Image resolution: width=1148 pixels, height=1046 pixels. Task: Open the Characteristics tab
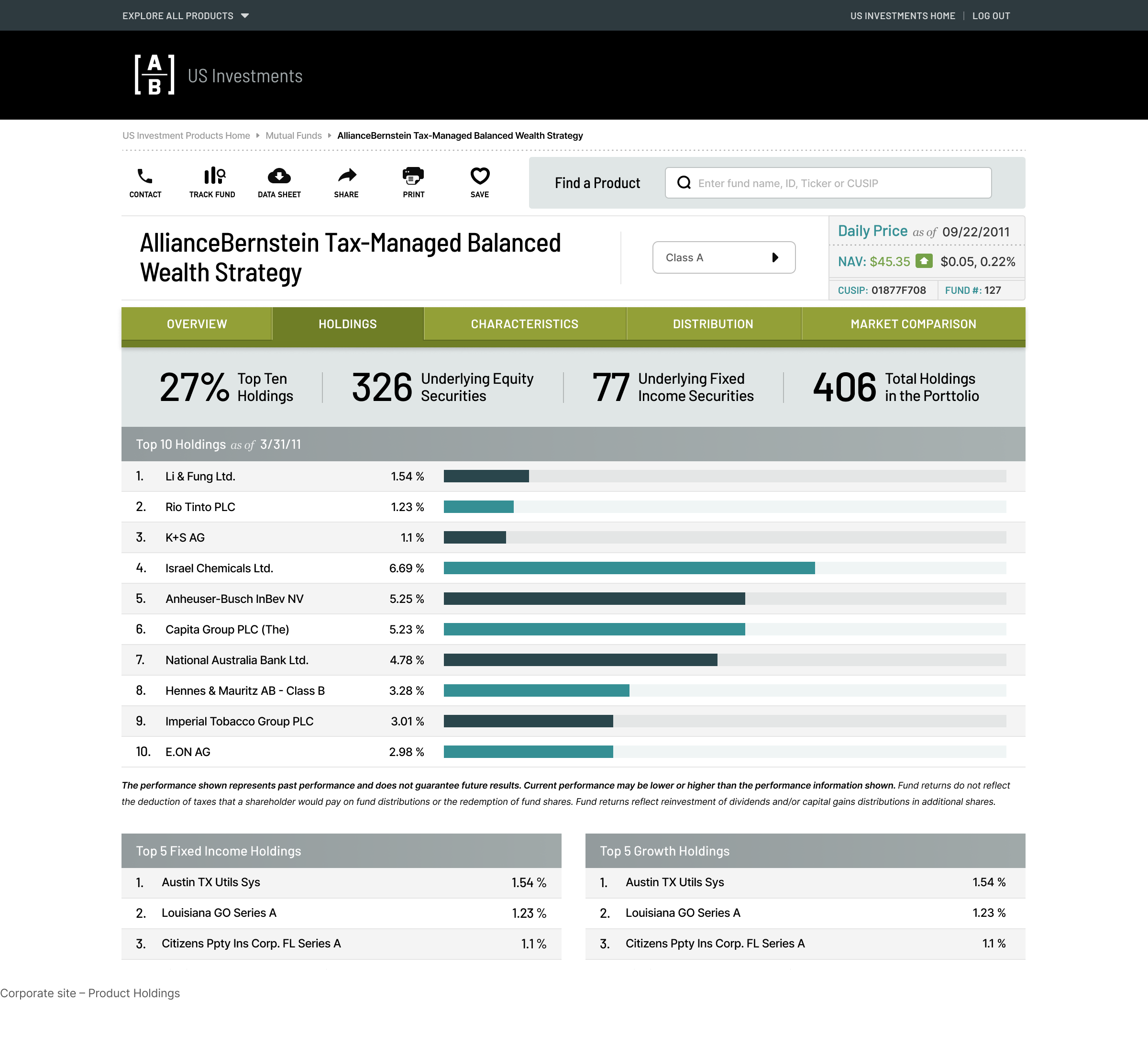click(x=525, y=324)
